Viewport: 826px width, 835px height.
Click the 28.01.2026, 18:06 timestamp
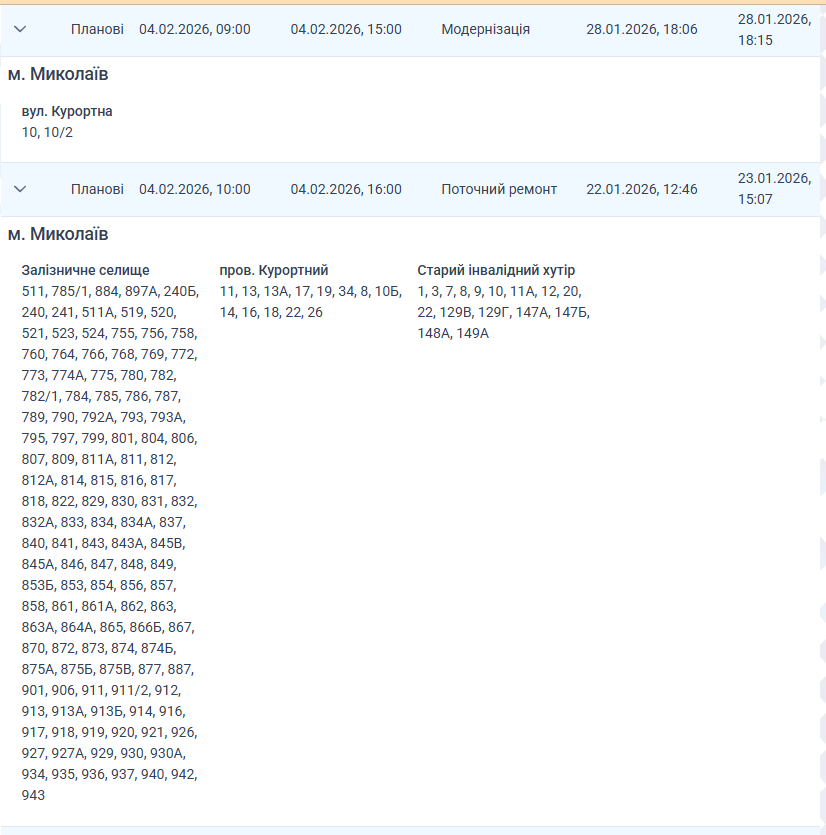coord(642,29)
